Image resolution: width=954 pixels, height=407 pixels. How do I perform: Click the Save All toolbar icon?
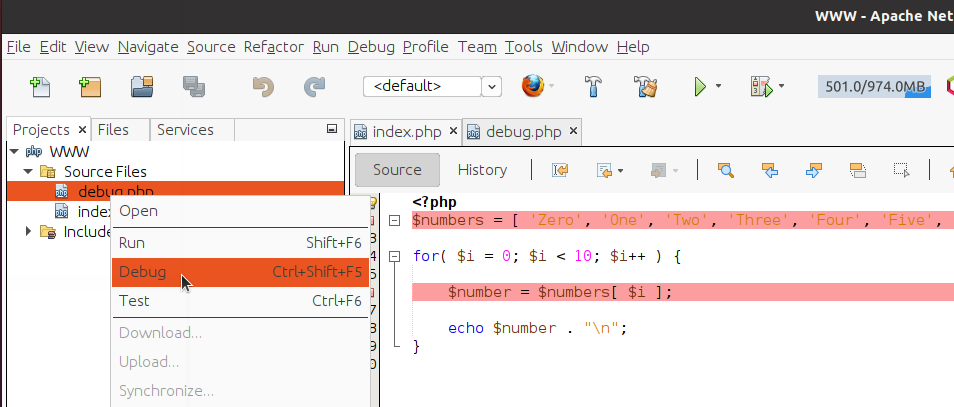point(193,86)
